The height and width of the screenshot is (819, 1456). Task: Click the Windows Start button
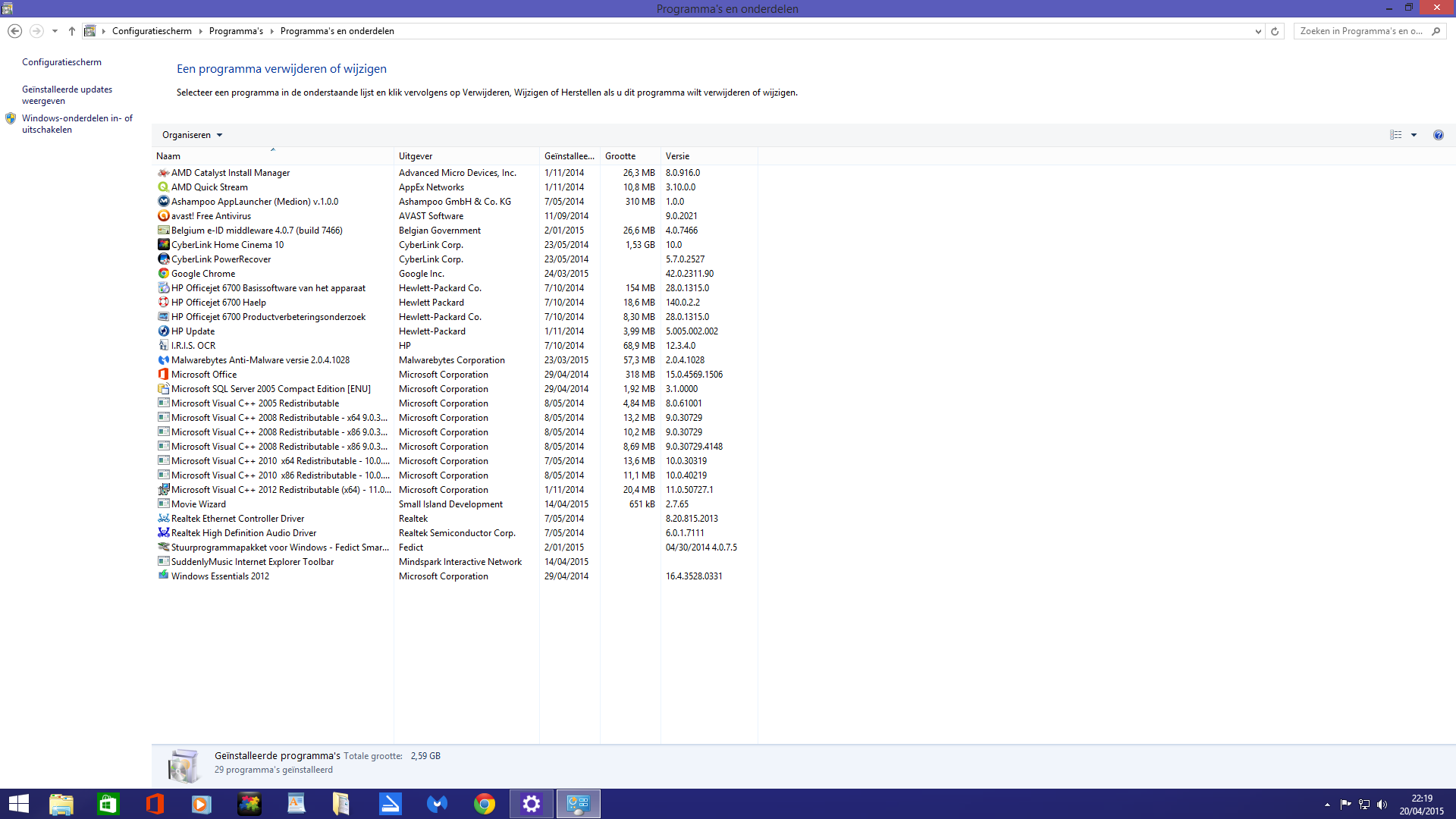click(18, 804)
